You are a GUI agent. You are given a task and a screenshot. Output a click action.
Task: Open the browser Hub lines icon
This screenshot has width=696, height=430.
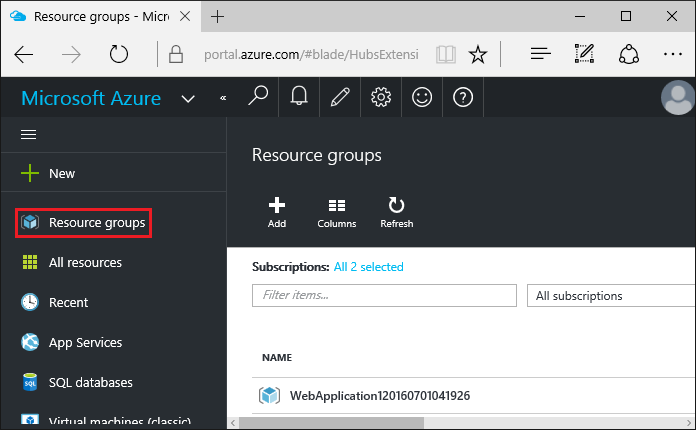(x=541, y=54)
